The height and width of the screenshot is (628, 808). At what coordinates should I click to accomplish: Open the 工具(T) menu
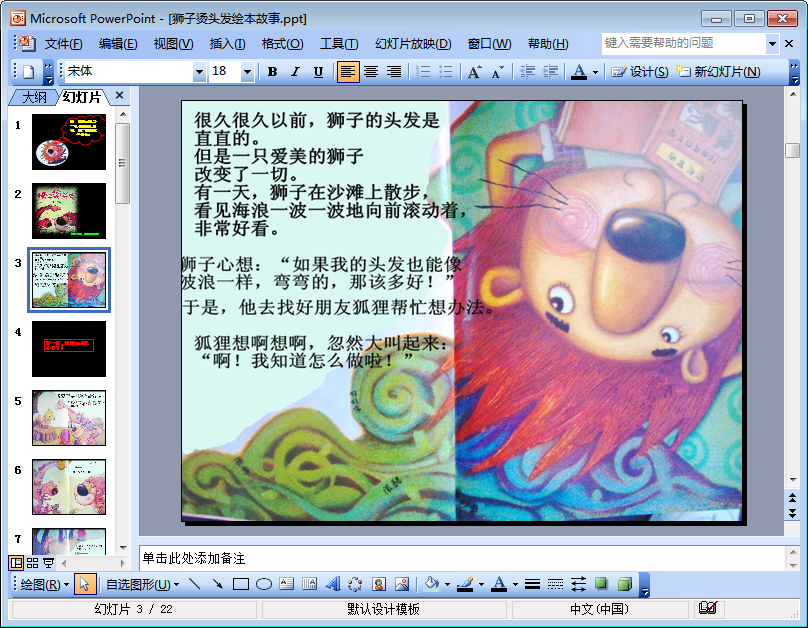pos(339,44)
